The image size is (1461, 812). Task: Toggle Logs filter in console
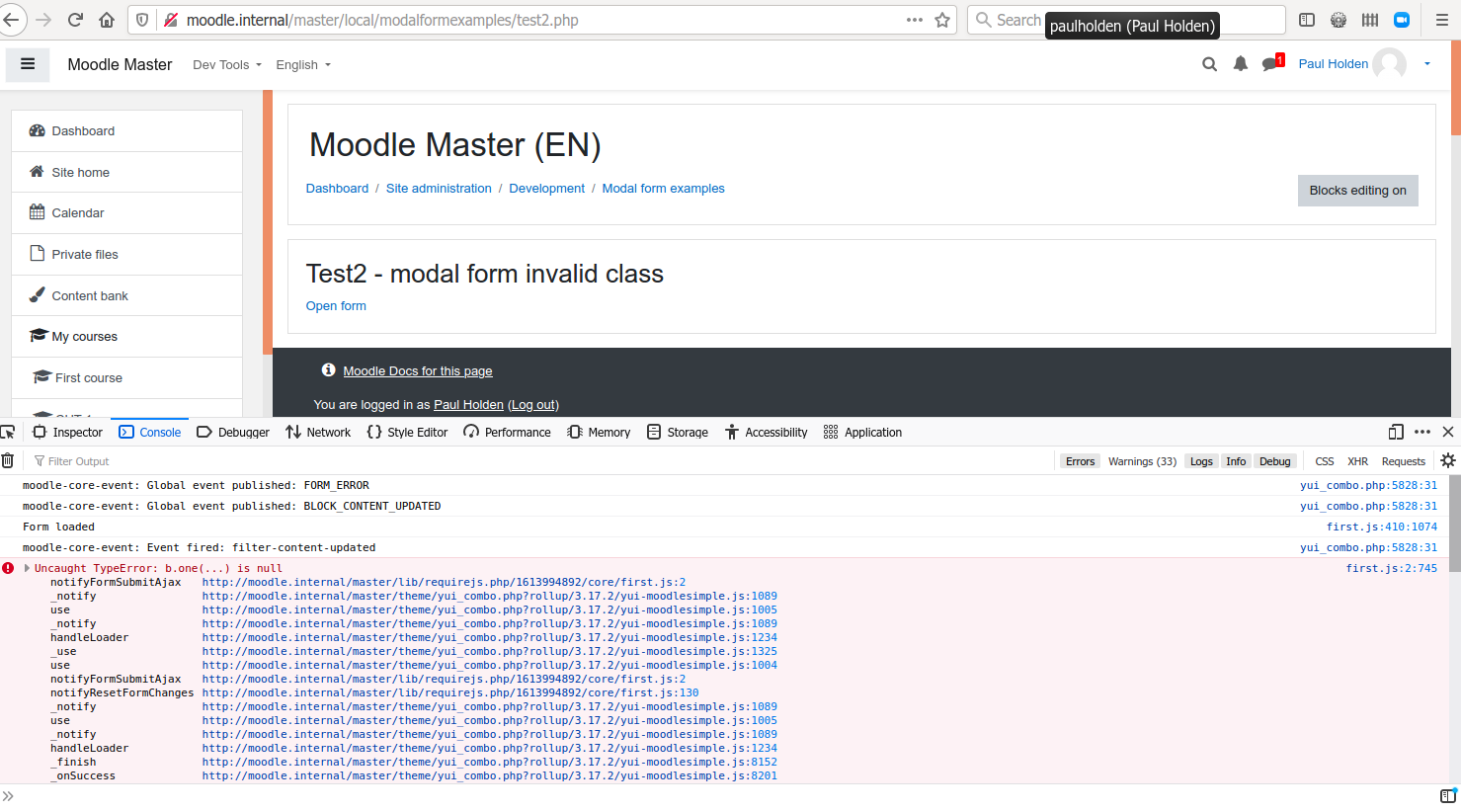coord(1201,461)
